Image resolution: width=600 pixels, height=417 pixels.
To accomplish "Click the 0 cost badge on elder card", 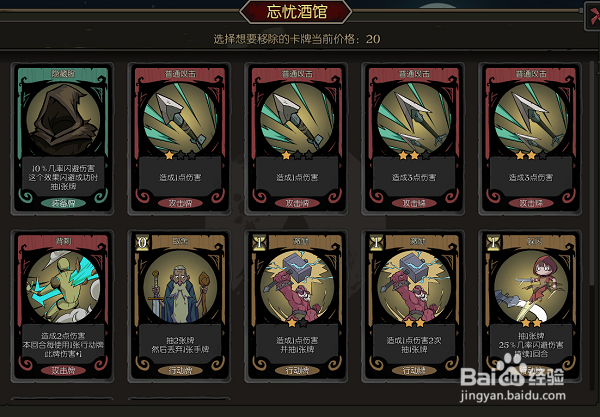I will [142, 243].
